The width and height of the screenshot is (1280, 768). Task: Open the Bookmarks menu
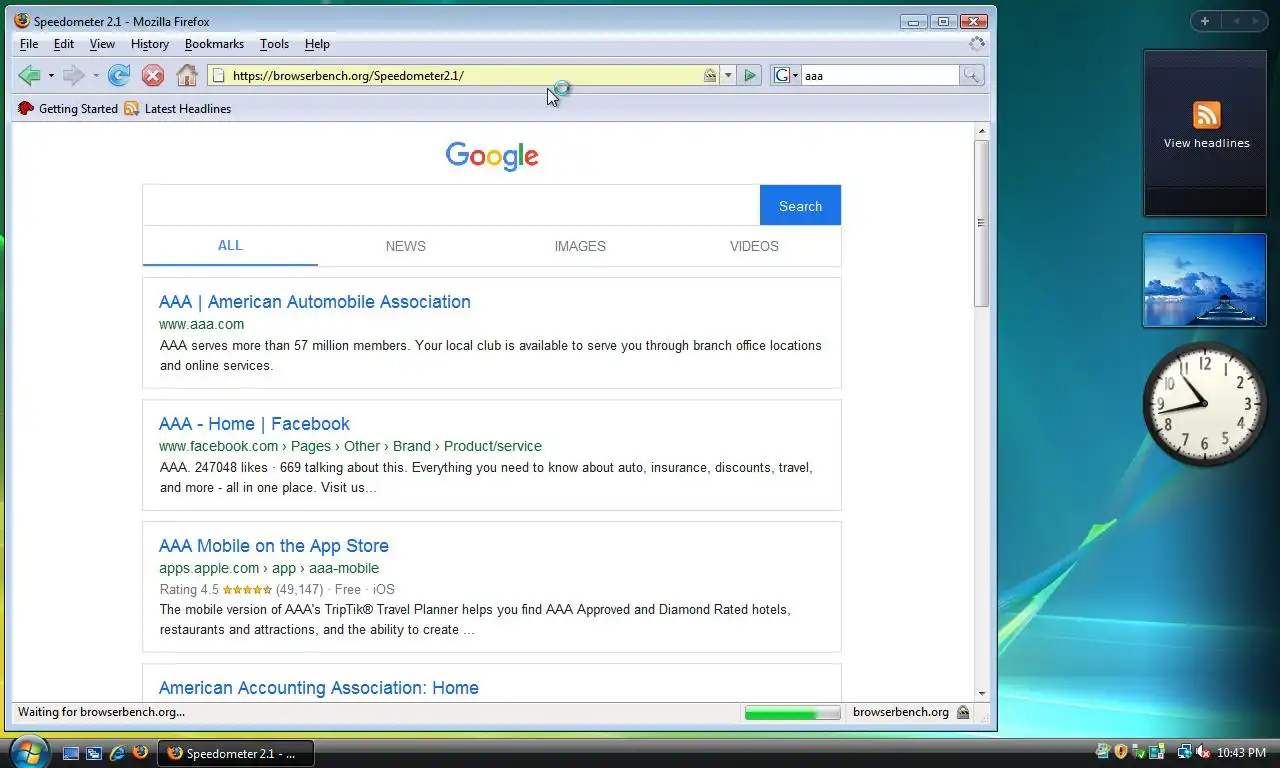pos(214,44)
